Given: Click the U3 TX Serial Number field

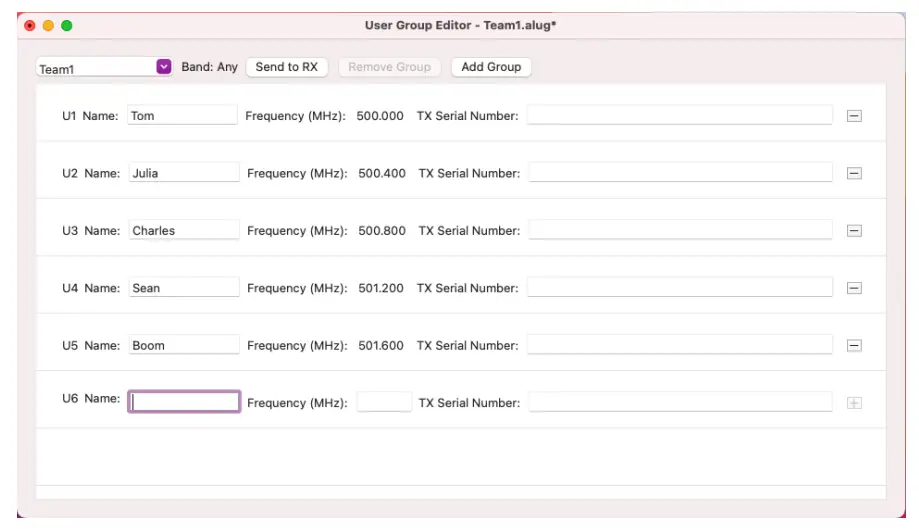Looking at the screenshot, I should pos(680,231).
